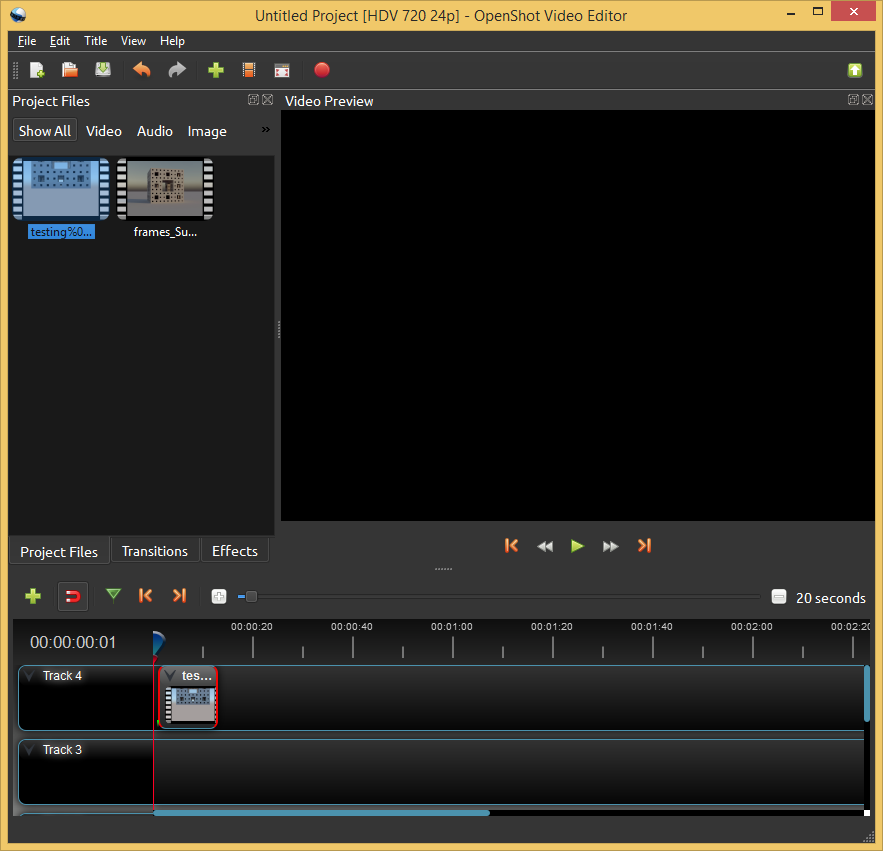Minimize the OpenShot window
The height and width of the screenshot is (851, 883).
tap(791, 12)
